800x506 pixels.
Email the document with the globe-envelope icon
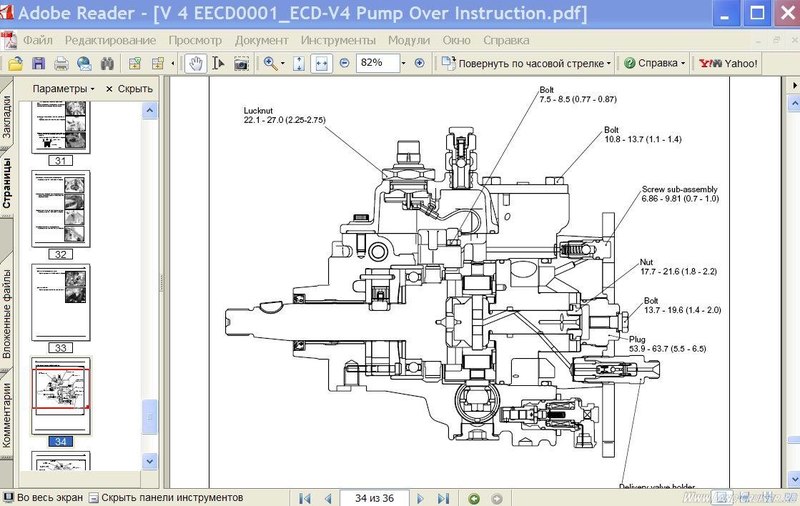click(84, 63)
